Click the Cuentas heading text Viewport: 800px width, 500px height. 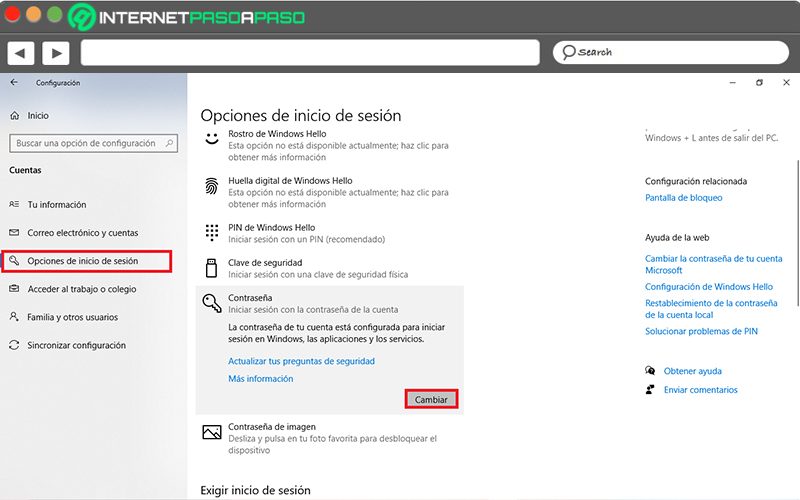[25, 170]
